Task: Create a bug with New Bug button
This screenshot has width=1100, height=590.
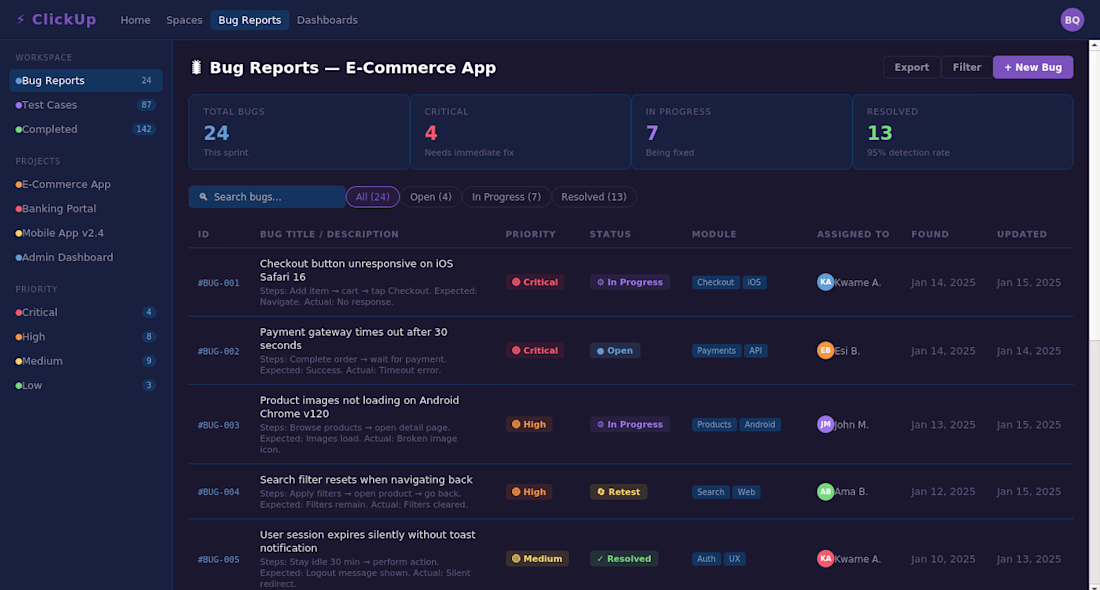Action: pyautogui.click(x=1032, y=67)
